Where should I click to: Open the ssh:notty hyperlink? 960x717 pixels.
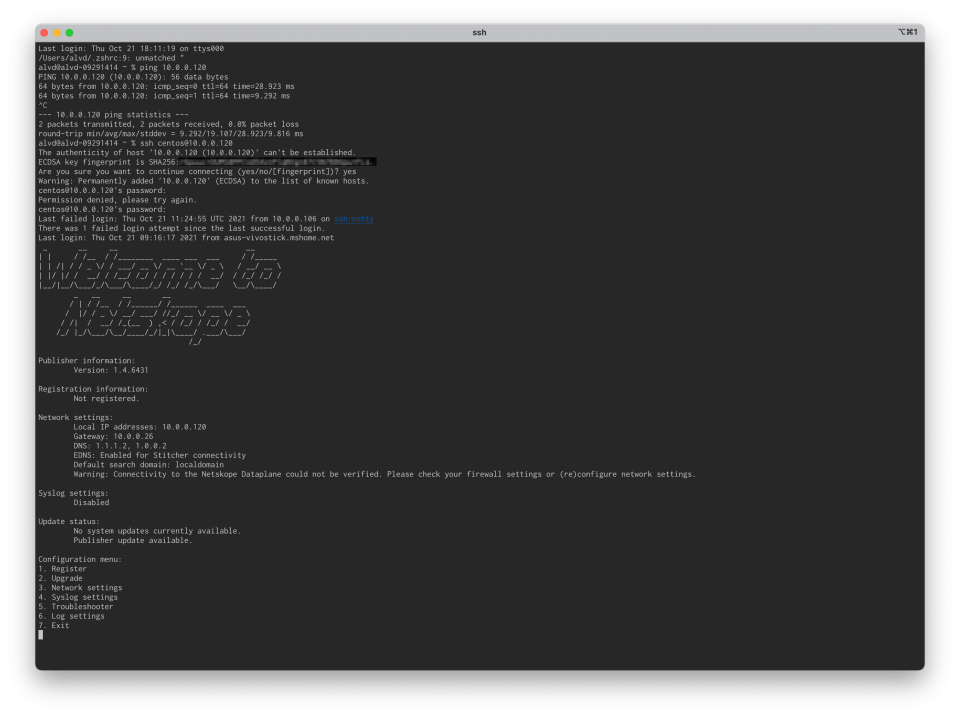pos(354,219)
